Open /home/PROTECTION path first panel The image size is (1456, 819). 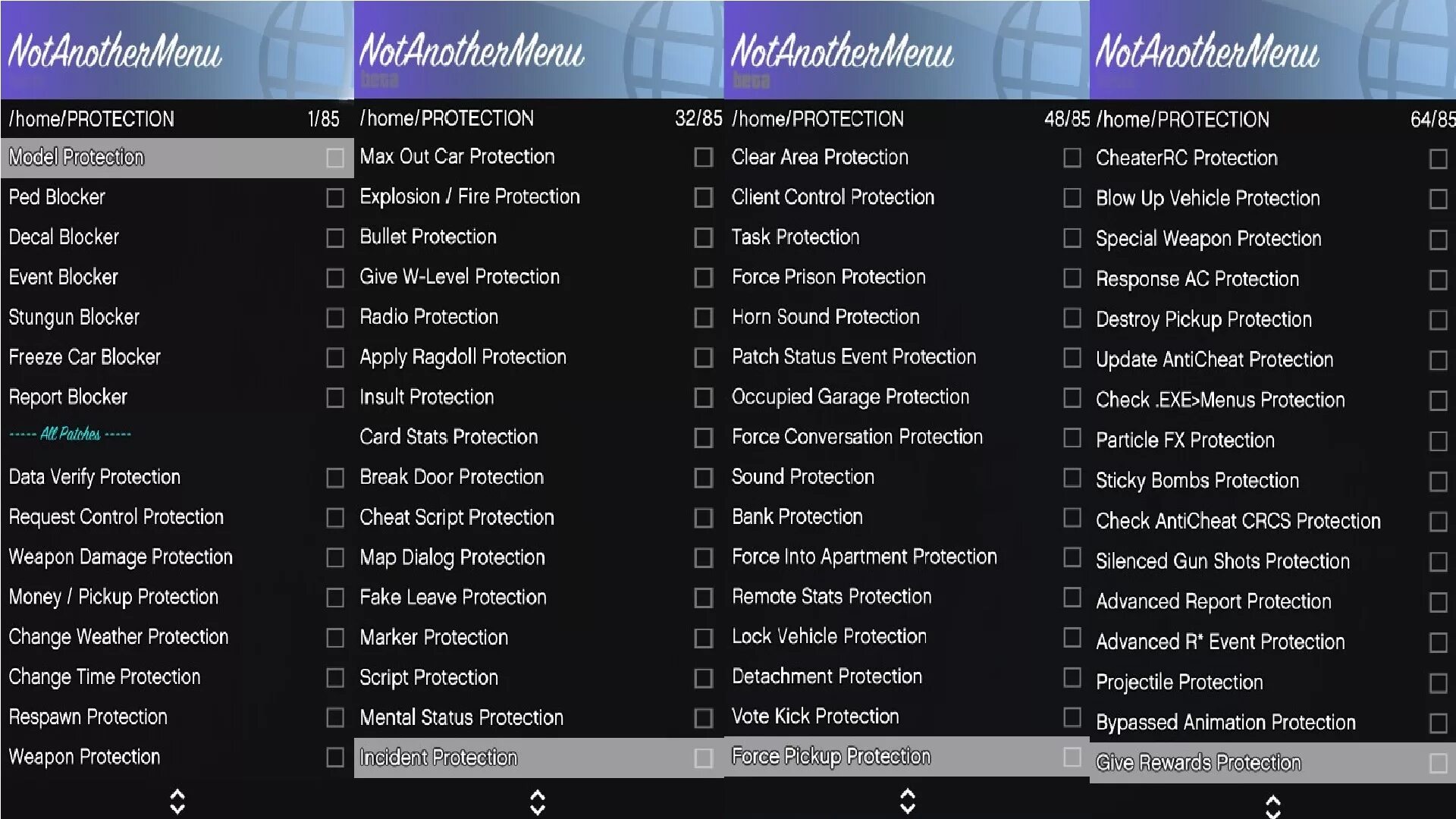point(92,119)
